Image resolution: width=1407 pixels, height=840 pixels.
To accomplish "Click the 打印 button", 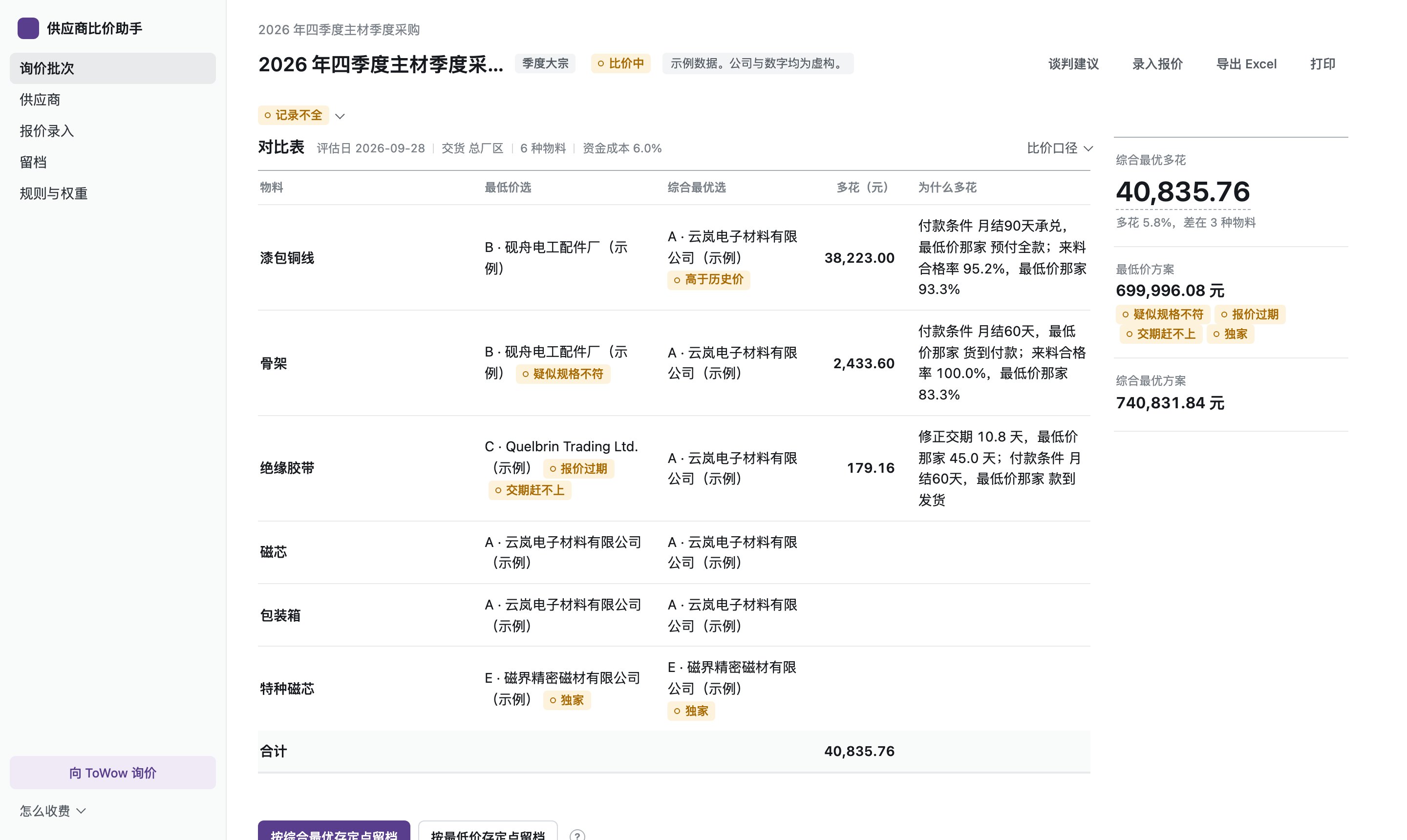I will 1322,64.
